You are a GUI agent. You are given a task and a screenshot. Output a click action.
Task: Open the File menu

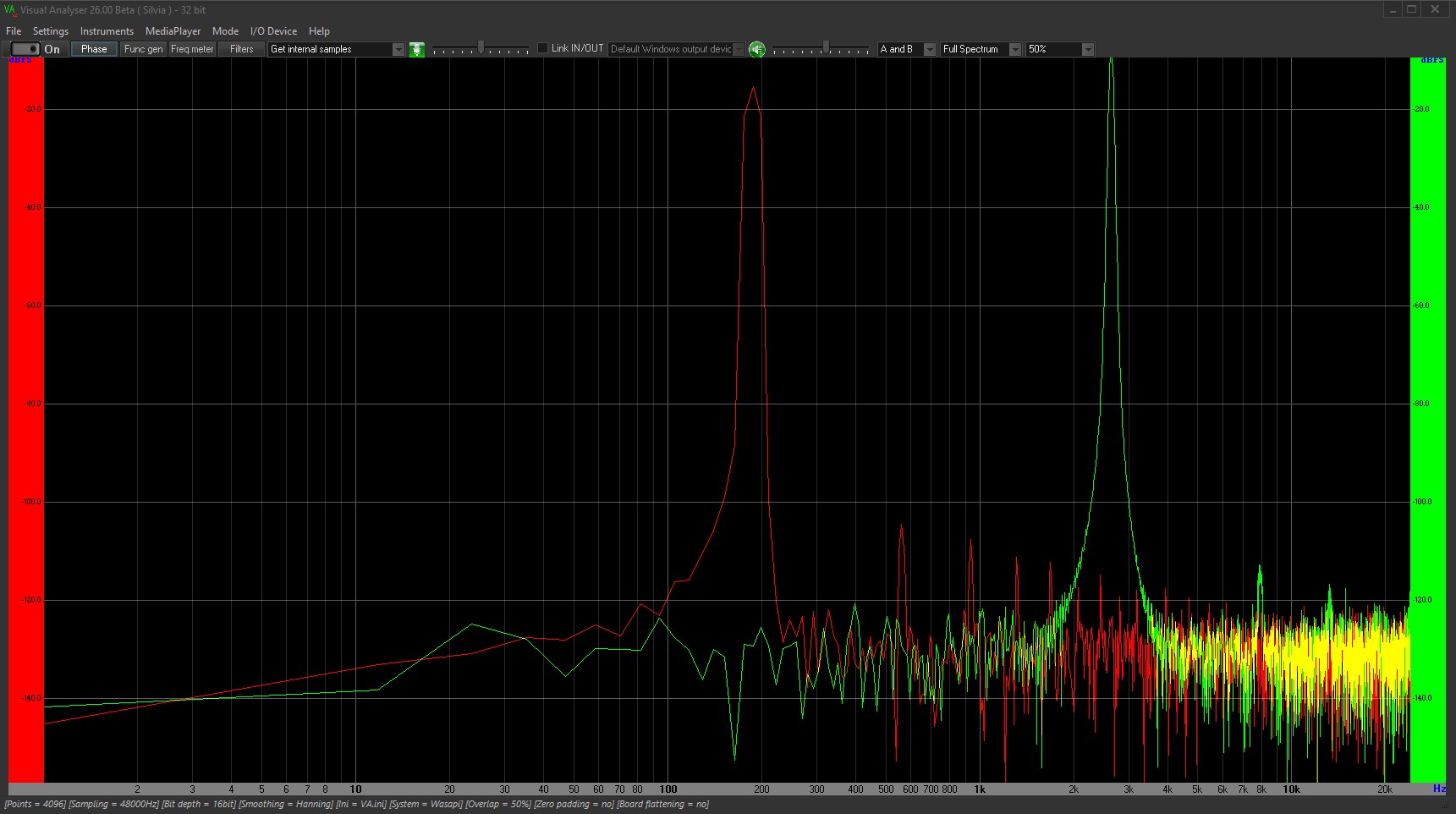[14, 31]
